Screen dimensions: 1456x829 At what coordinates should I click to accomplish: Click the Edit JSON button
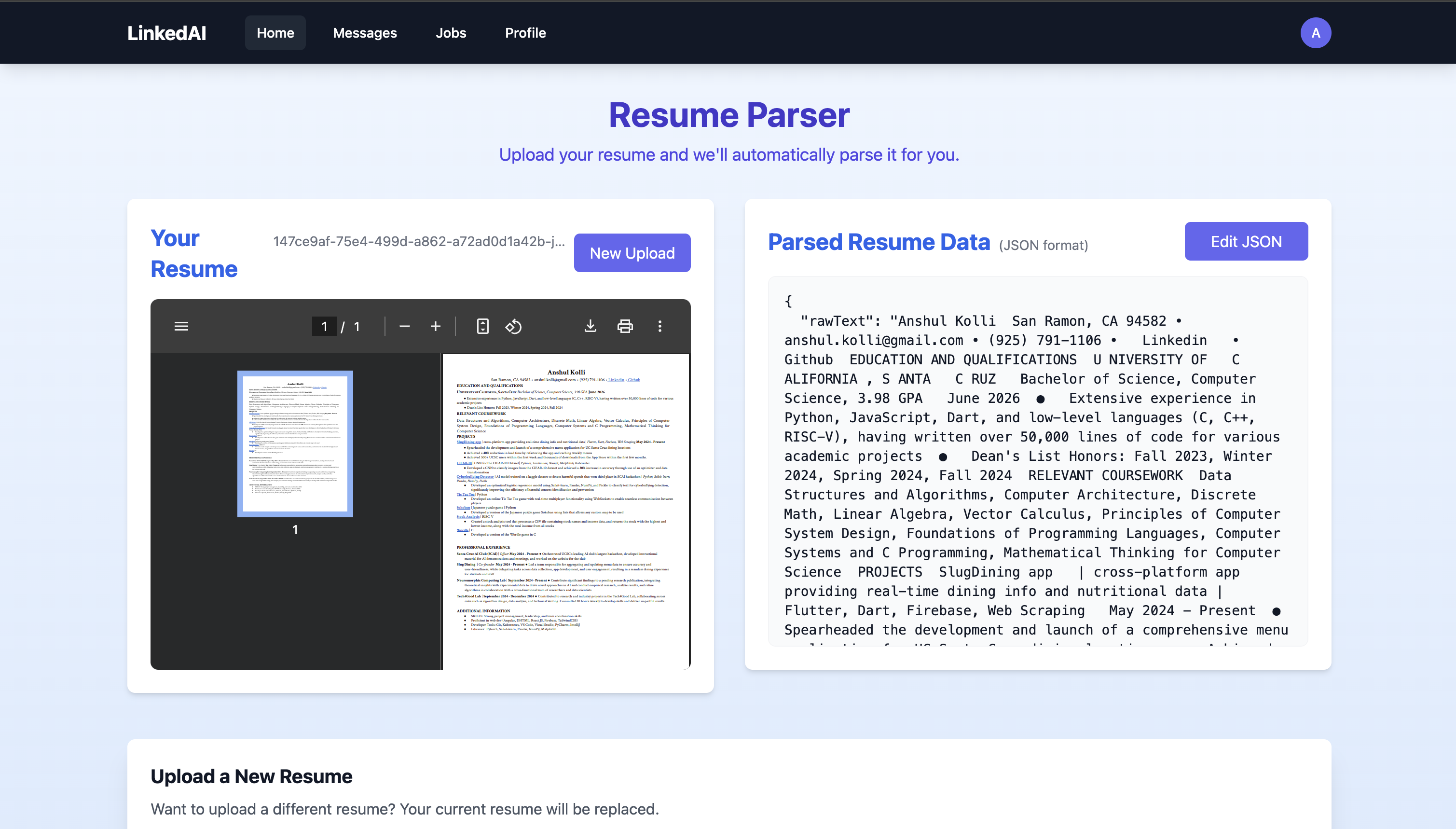(x=1246, y=241)
